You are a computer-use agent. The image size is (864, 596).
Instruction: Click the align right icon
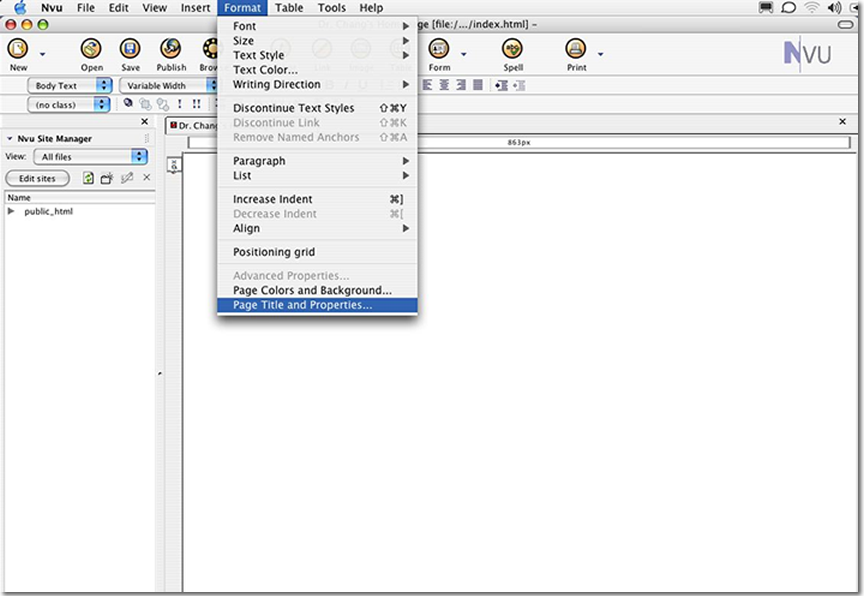click(461, 85)
